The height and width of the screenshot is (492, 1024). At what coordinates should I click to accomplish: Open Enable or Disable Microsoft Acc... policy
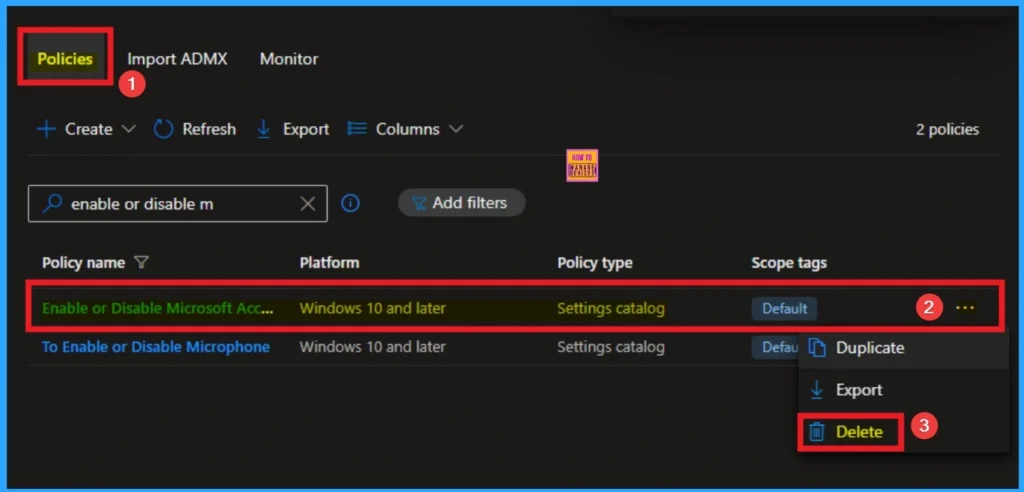(158, 308)
